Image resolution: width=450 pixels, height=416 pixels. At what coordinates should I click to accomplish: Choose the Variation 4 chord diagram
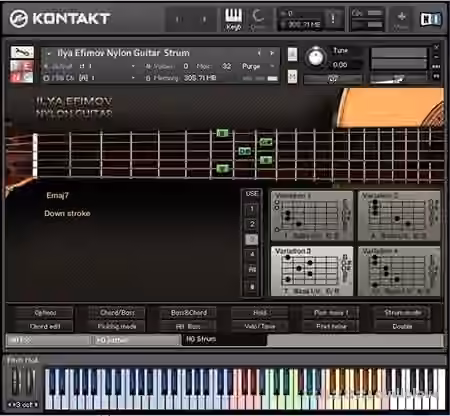[399, 271]
